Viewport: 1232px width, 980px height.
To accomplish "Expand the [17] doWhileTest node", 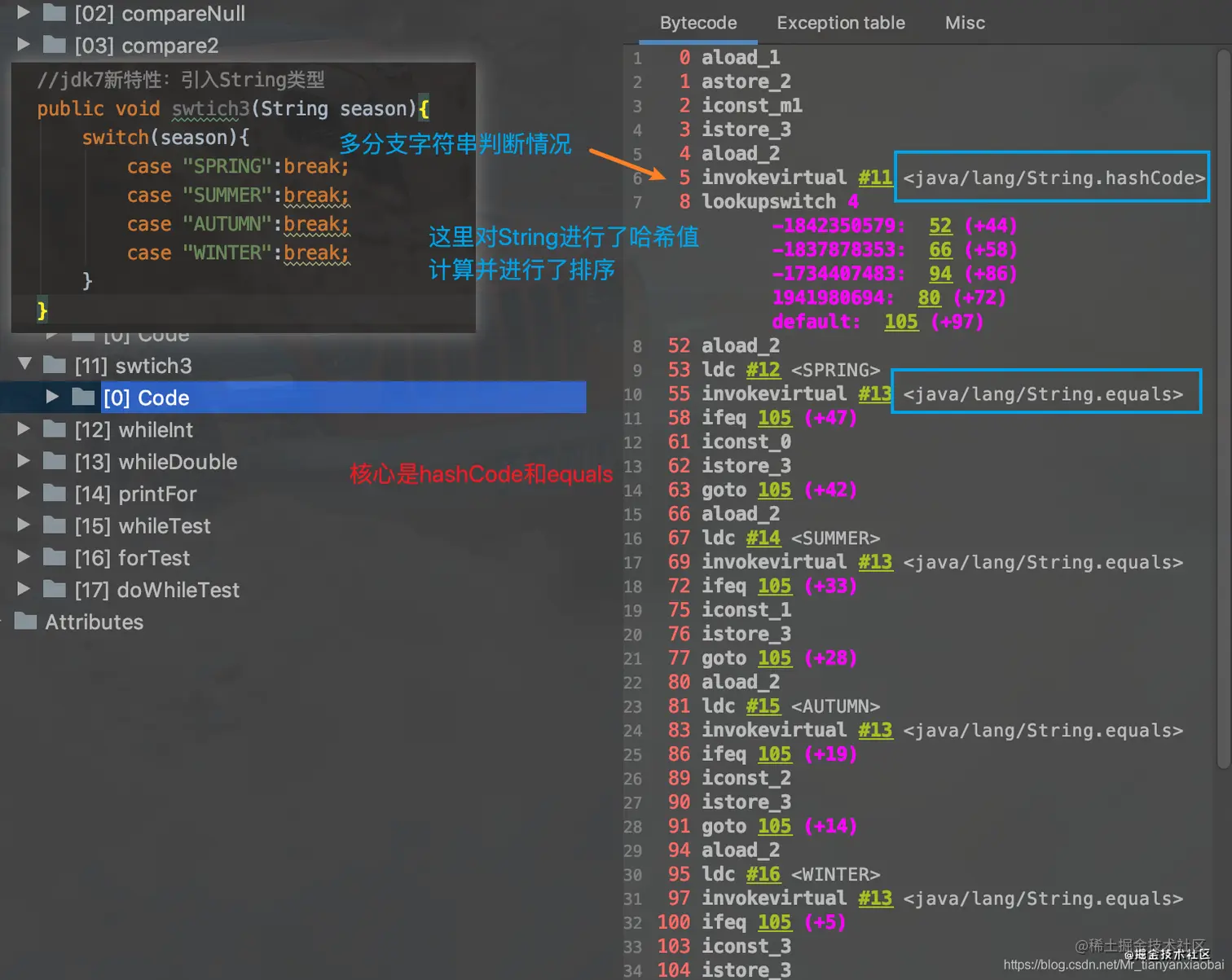I will pos(24,589).
